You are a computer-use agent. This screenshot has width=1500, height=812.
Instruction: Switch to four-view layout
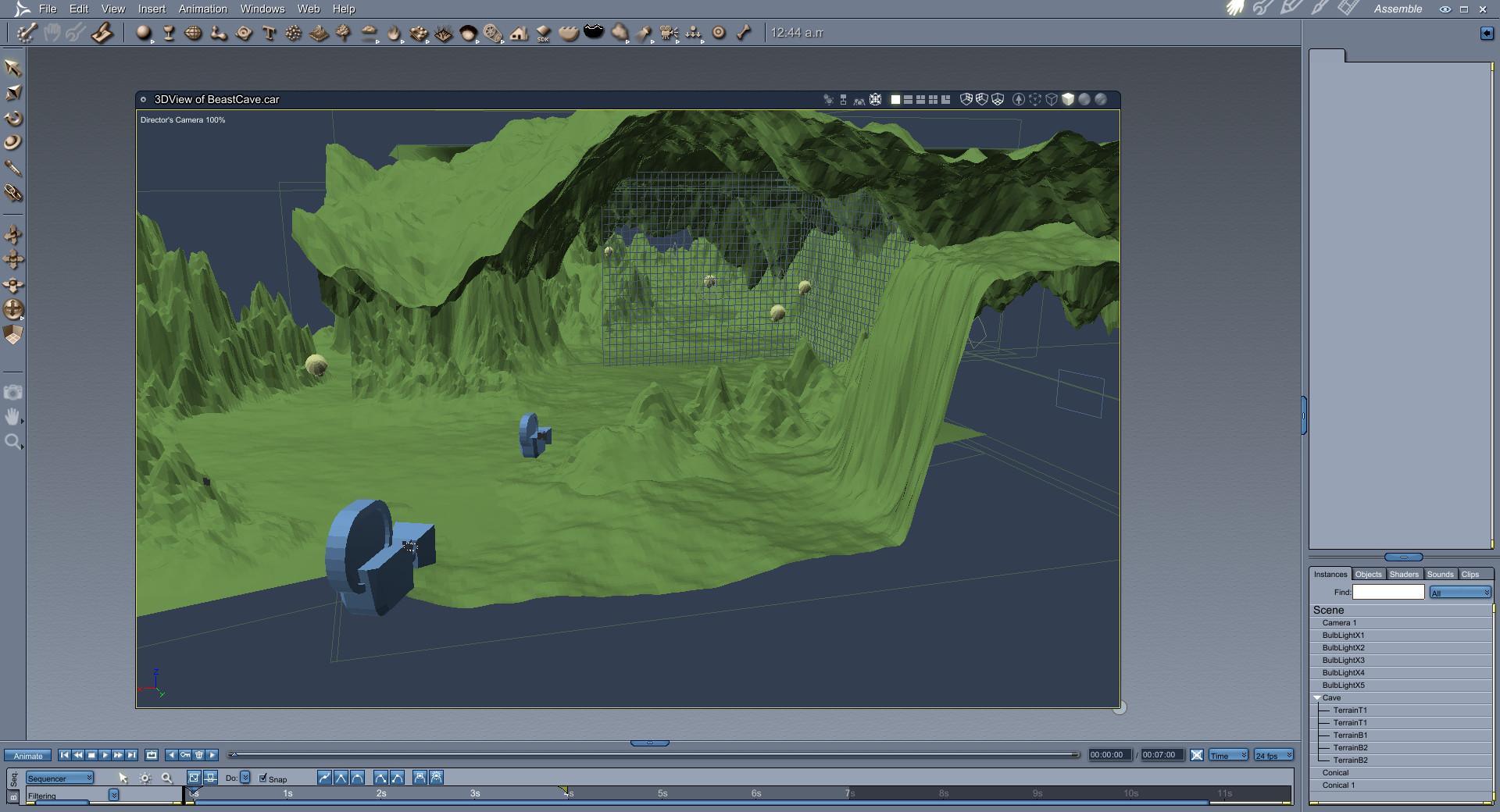coord(933,99)
